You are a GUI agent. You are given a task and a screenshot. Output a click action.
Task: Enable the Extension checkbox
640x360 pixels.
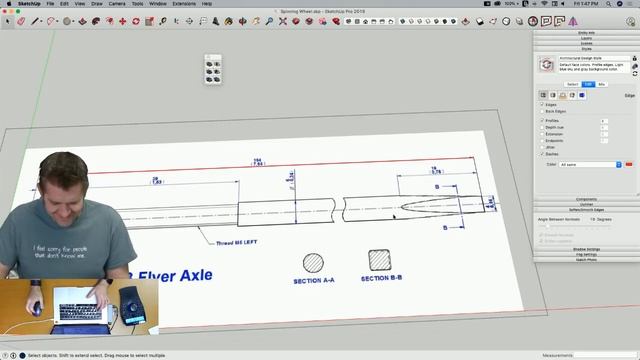click(x=542, y=134)
